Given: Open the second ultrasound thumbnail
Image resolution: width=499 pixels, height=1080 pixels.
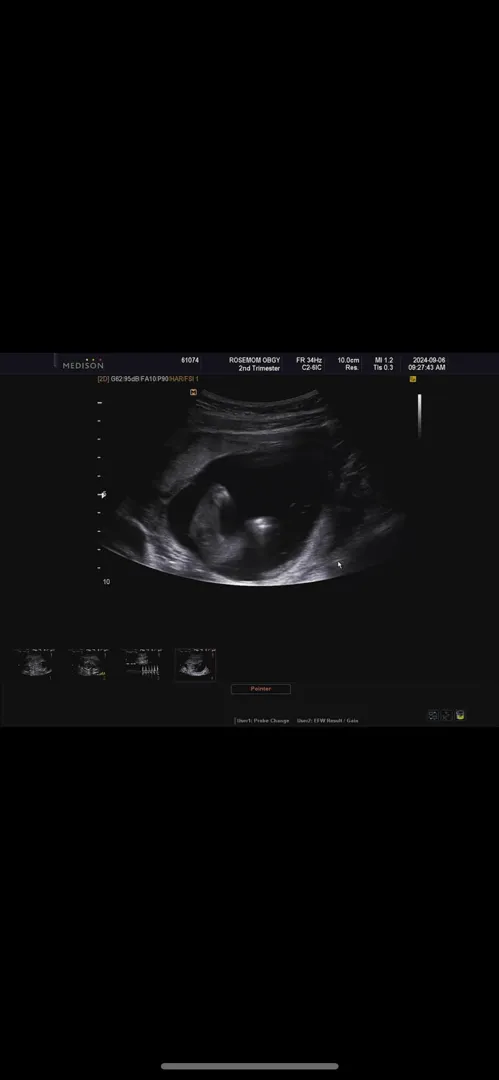Looking at the screenshot, I should point(88,664).
